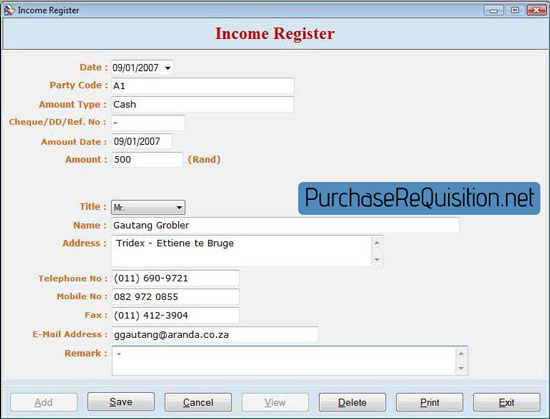Image resolution: width=550 pixels, height=419 pixels.
Task: Click the Save button
Action: [121, 402]
